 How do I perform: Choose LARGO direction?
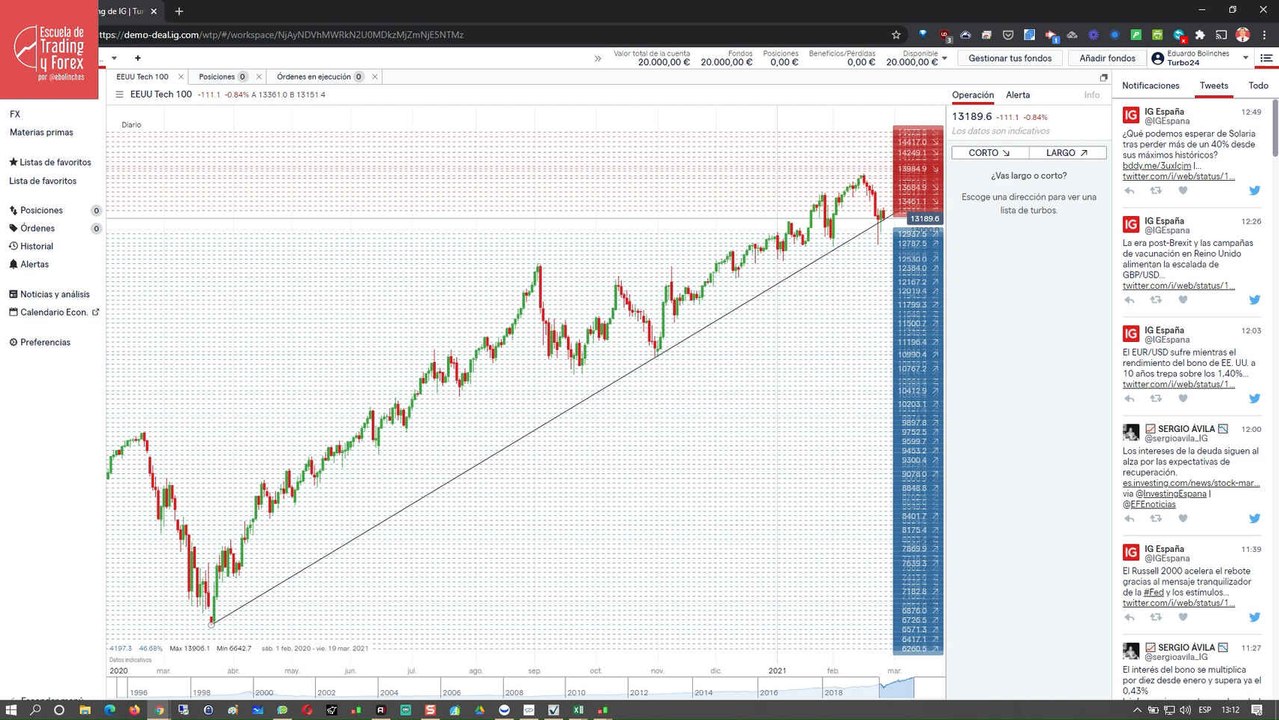[1067, 153]
